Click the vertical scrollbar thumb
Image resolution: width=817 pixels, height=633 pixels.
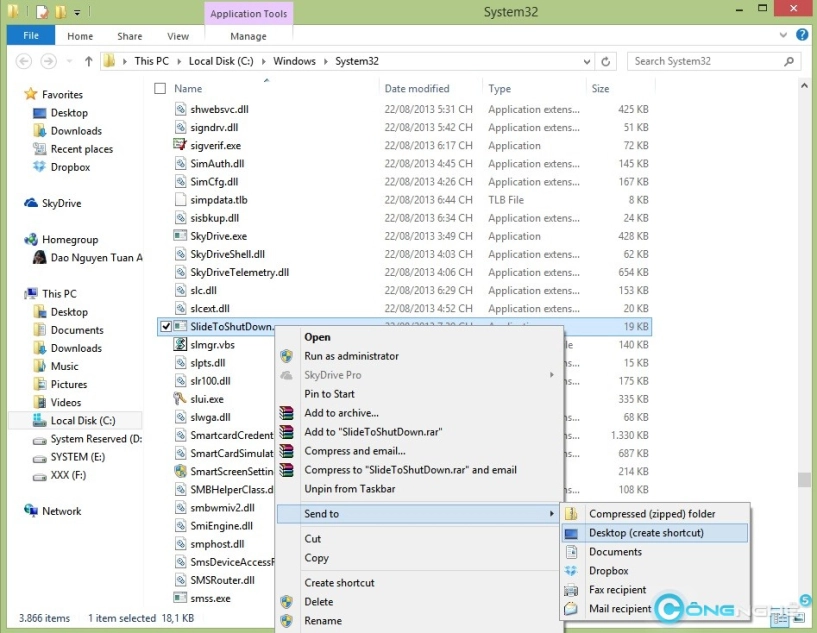coord(804,480)
